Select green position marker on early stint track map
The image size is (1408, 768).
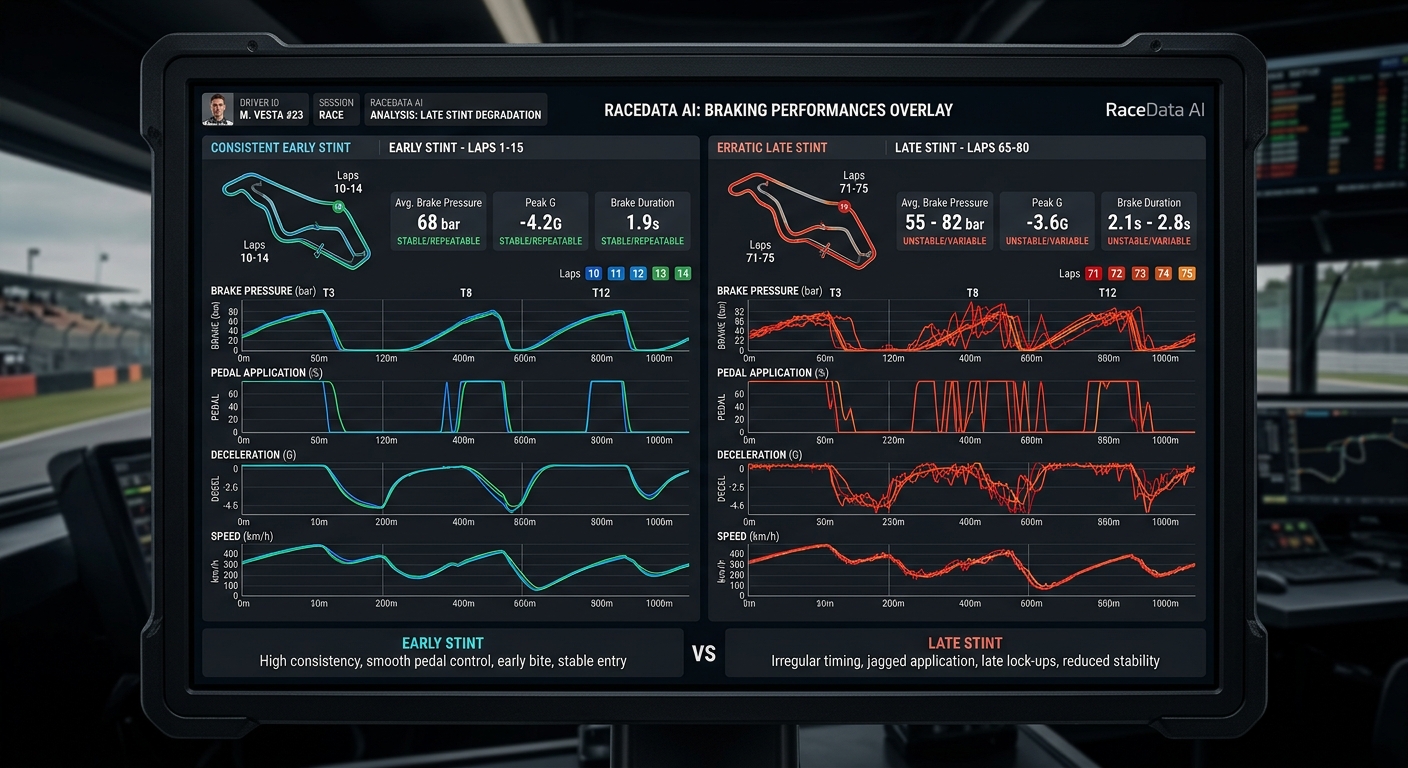(338, 207)
